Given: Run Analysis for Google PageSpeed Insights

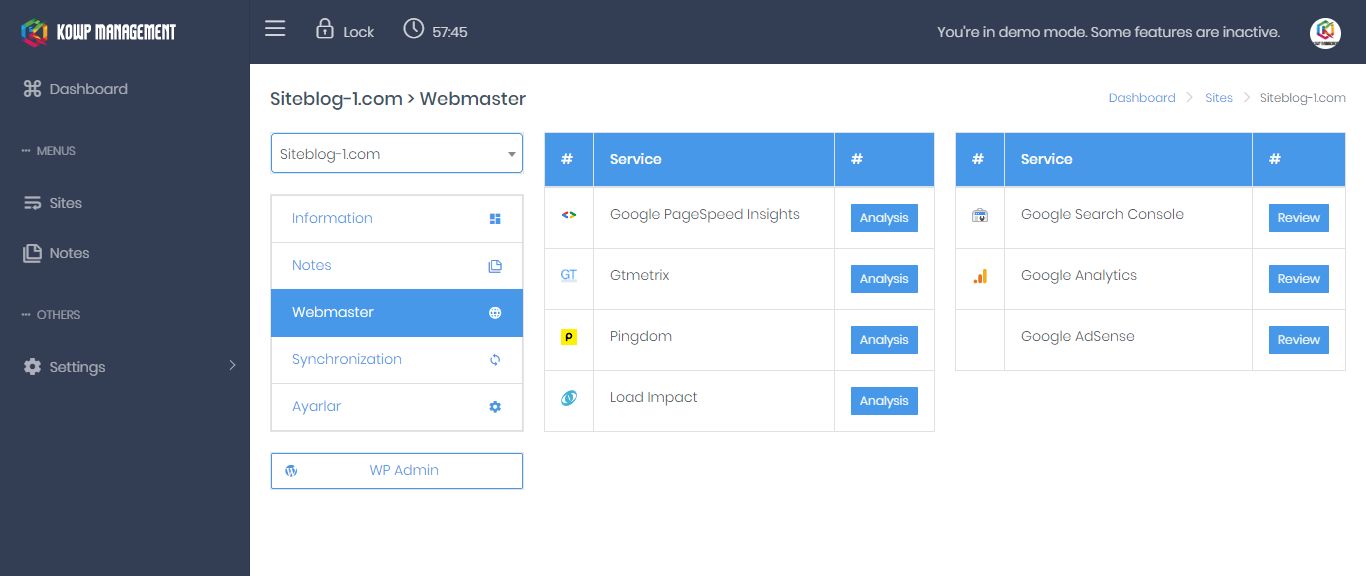Looking at the screenshot, I should (884, 218).
